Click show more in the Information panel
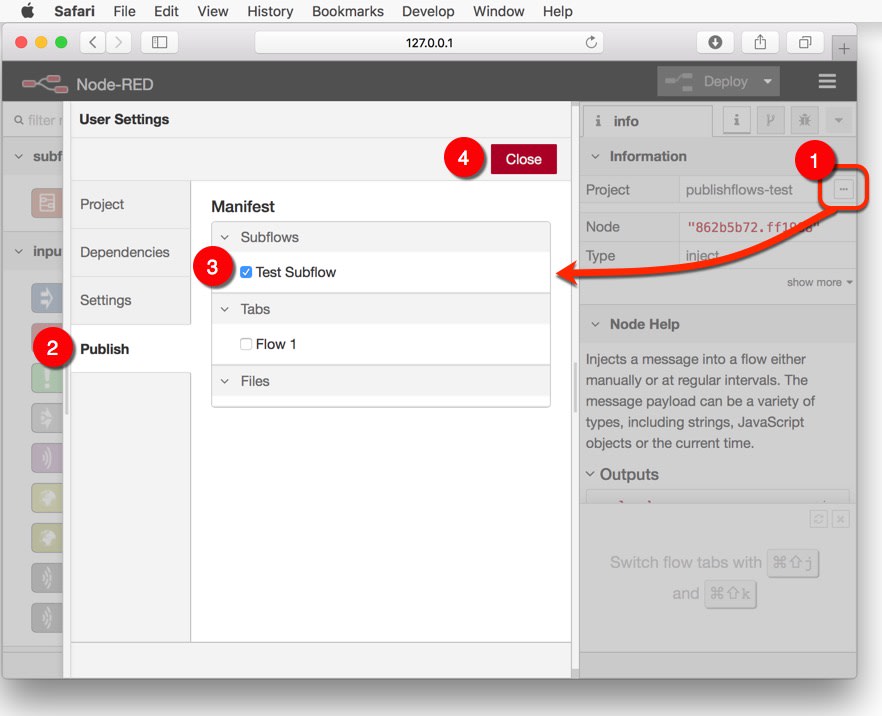 pos(814,282)
